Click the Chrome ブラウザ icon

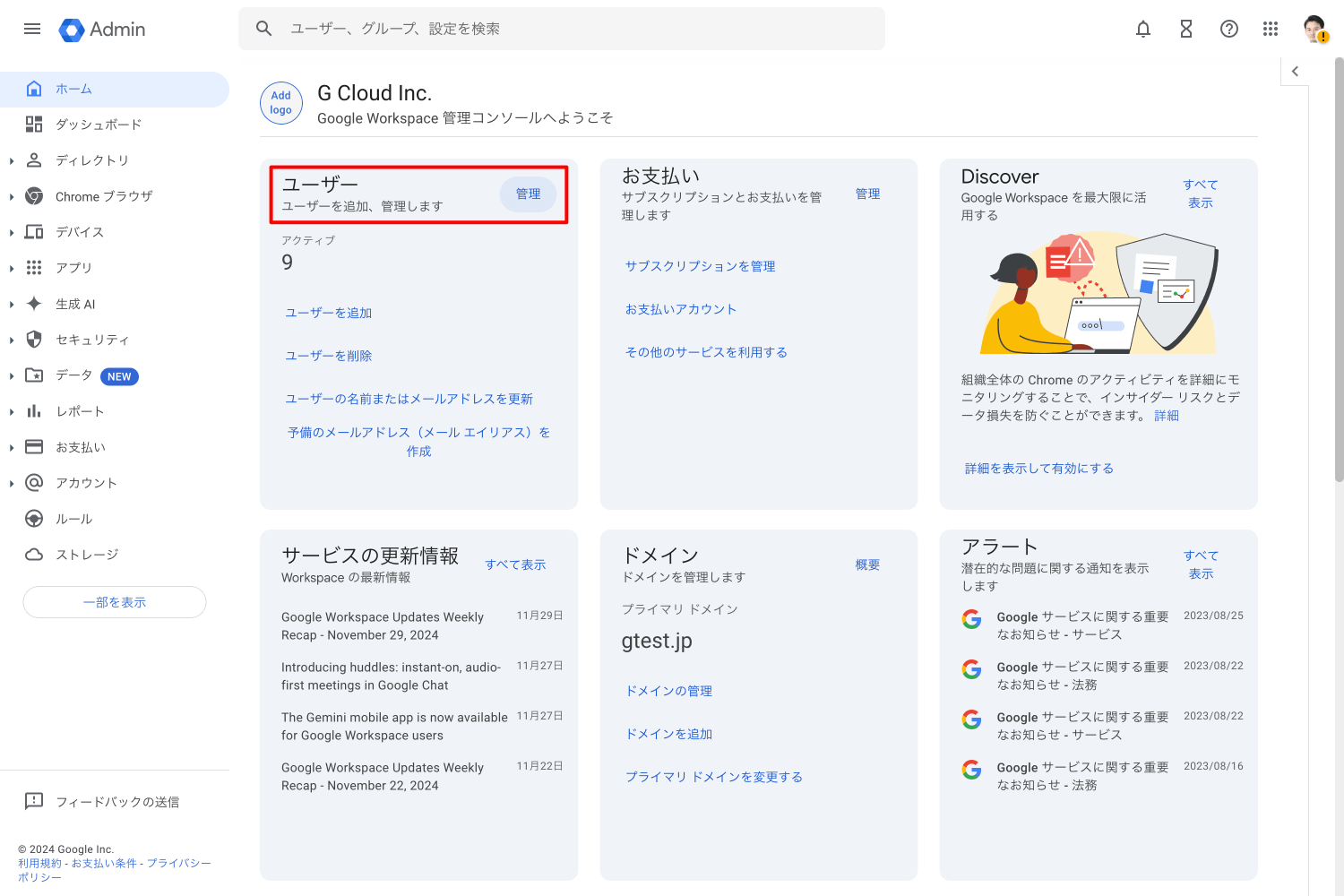click(34, 196)
